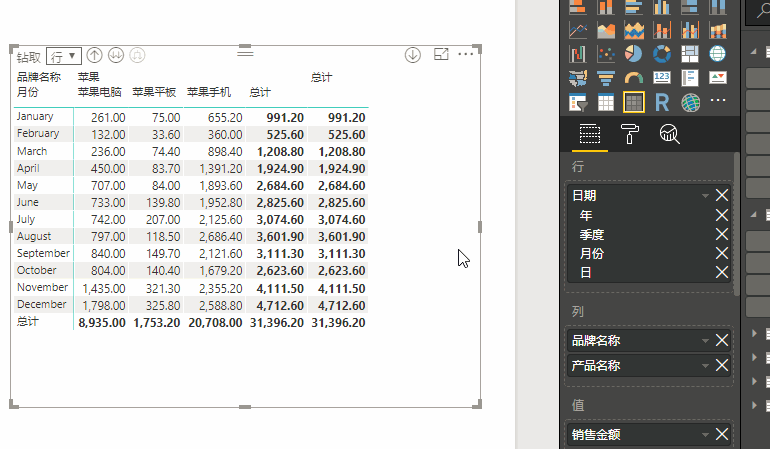Select the Area chart visual
This screenshot has width=770, height=449.
(606, 30)
